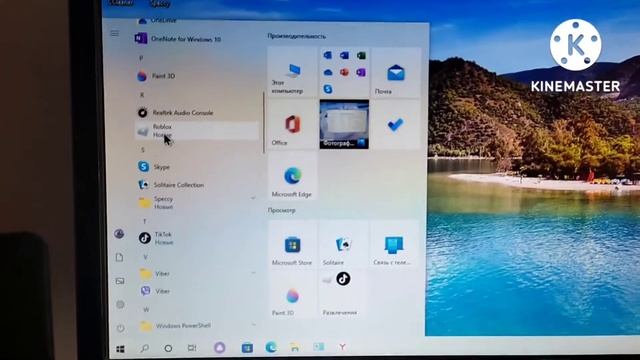Click the Cortana circle on taskbar
Viewport: 640px width, 360px height.
pos(168,348)
